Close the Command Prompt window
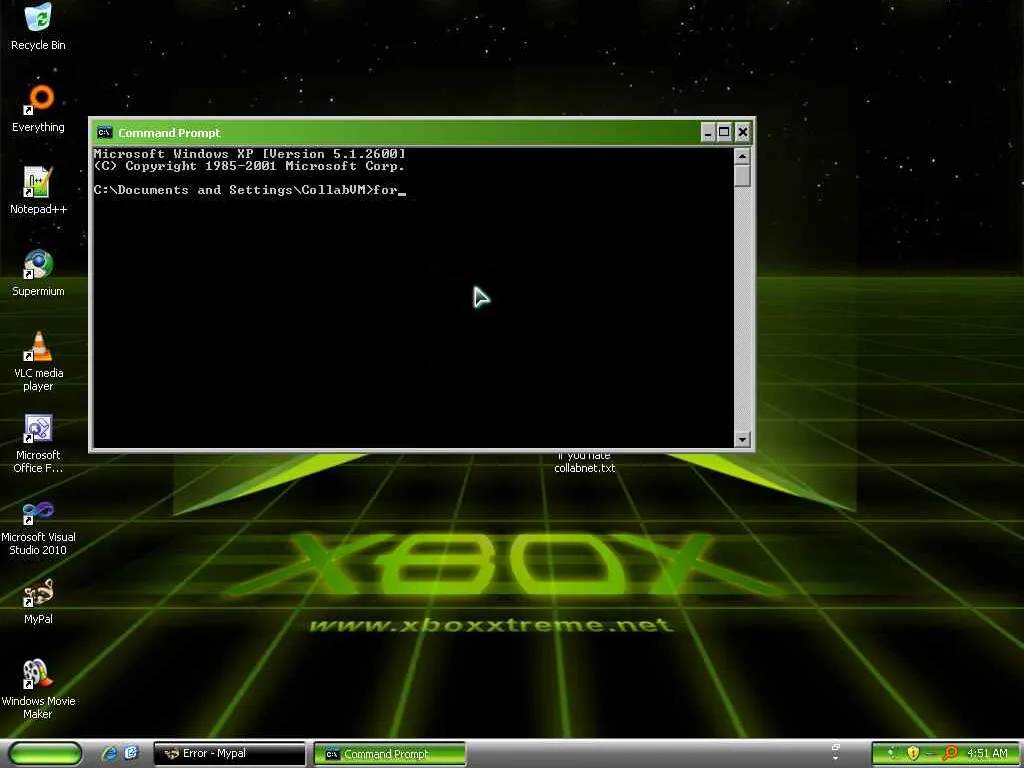This screenshot has width=1024, height=768. (743, 133)
